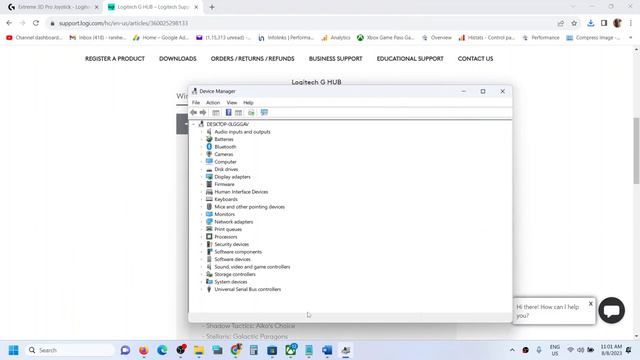Viewport: 640px width, 360px height.
Task: Dismiss the 'Hi there! How can I help you?' popup
Action: tap(591, 304)
